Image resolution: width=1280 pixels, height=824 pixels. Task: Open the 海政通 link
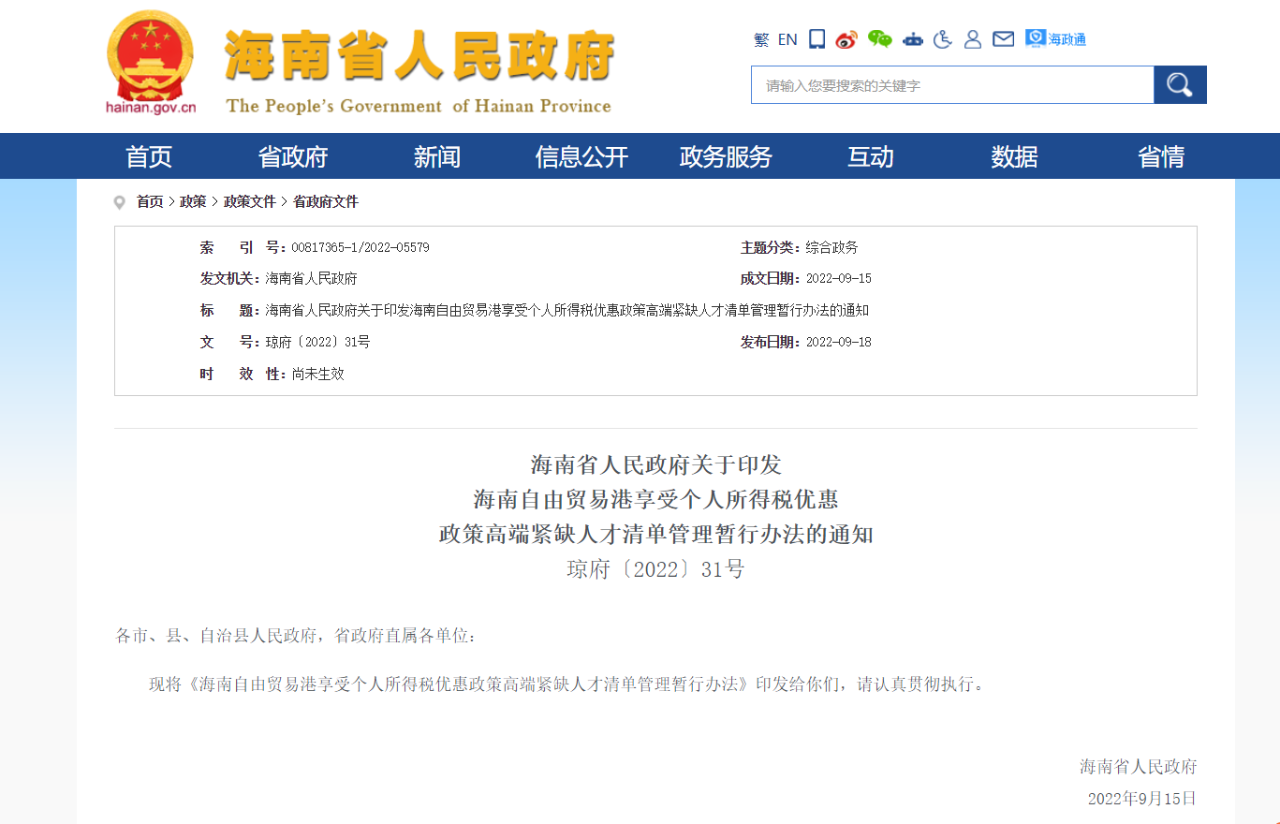[1056, 39]
